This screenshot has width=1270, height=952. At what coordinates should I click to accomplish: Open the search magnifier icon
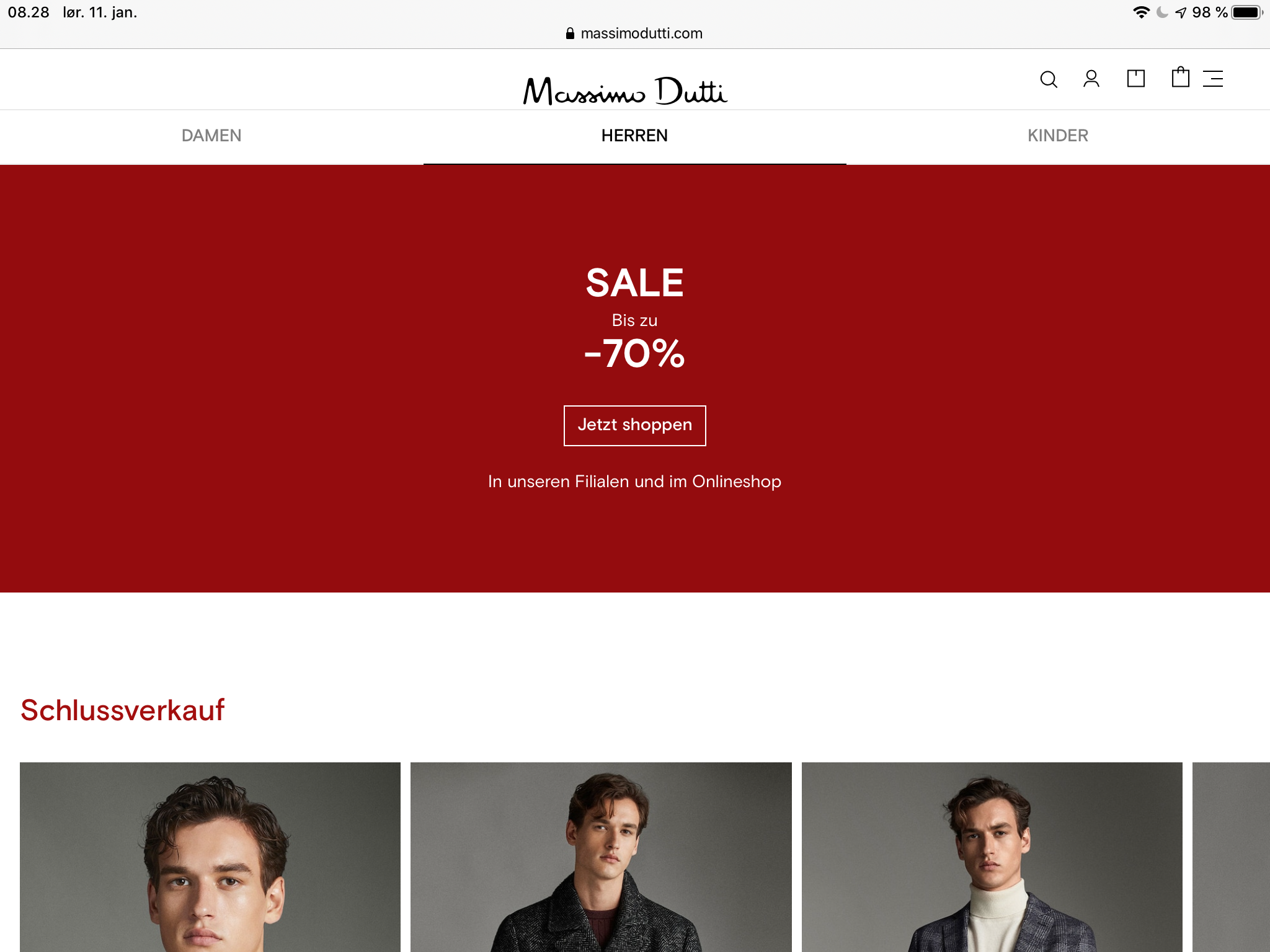[1049, 79]
